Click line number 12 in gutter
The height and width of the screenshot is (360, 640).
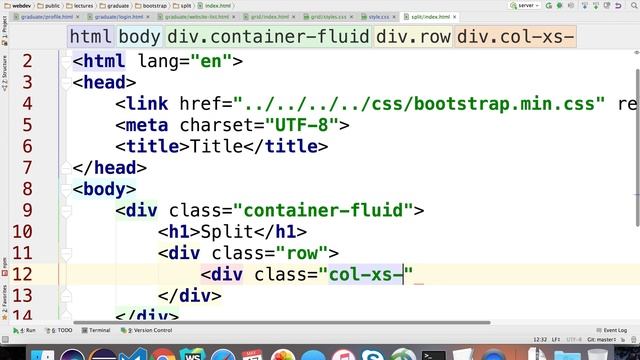[x=22, y=275]
